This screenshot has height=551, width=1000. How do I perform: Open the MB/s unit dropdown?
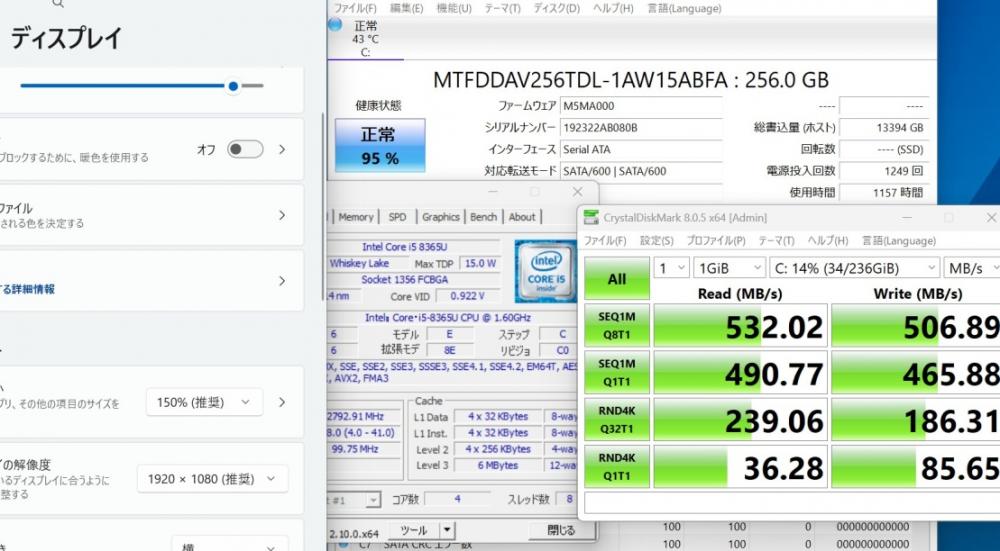(972, 268)
